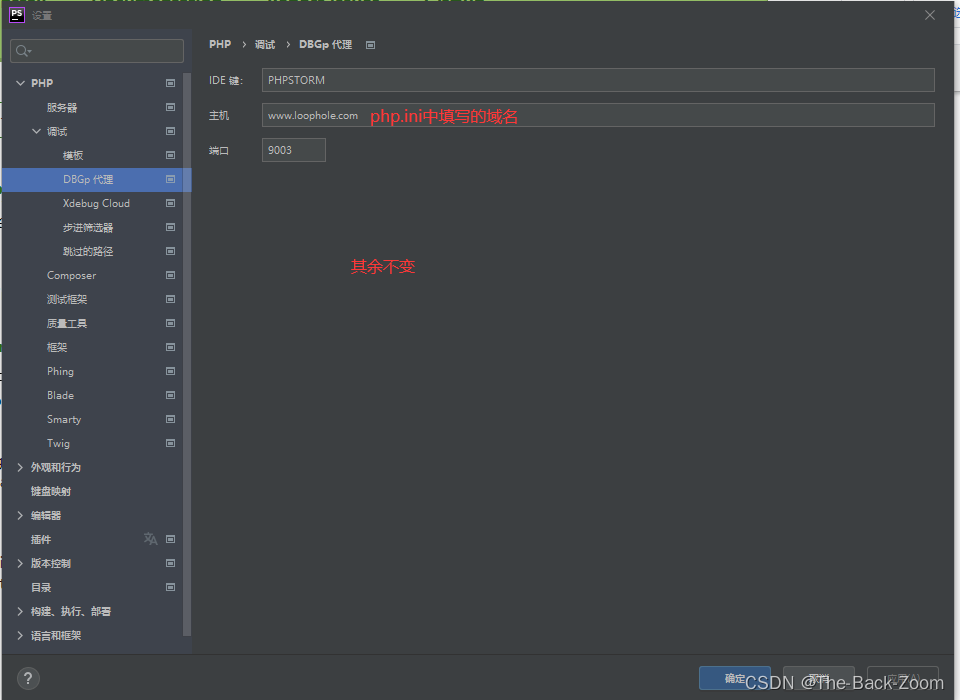
Task: Click the project icon beside 框架 row
Action: coord(170,347)
